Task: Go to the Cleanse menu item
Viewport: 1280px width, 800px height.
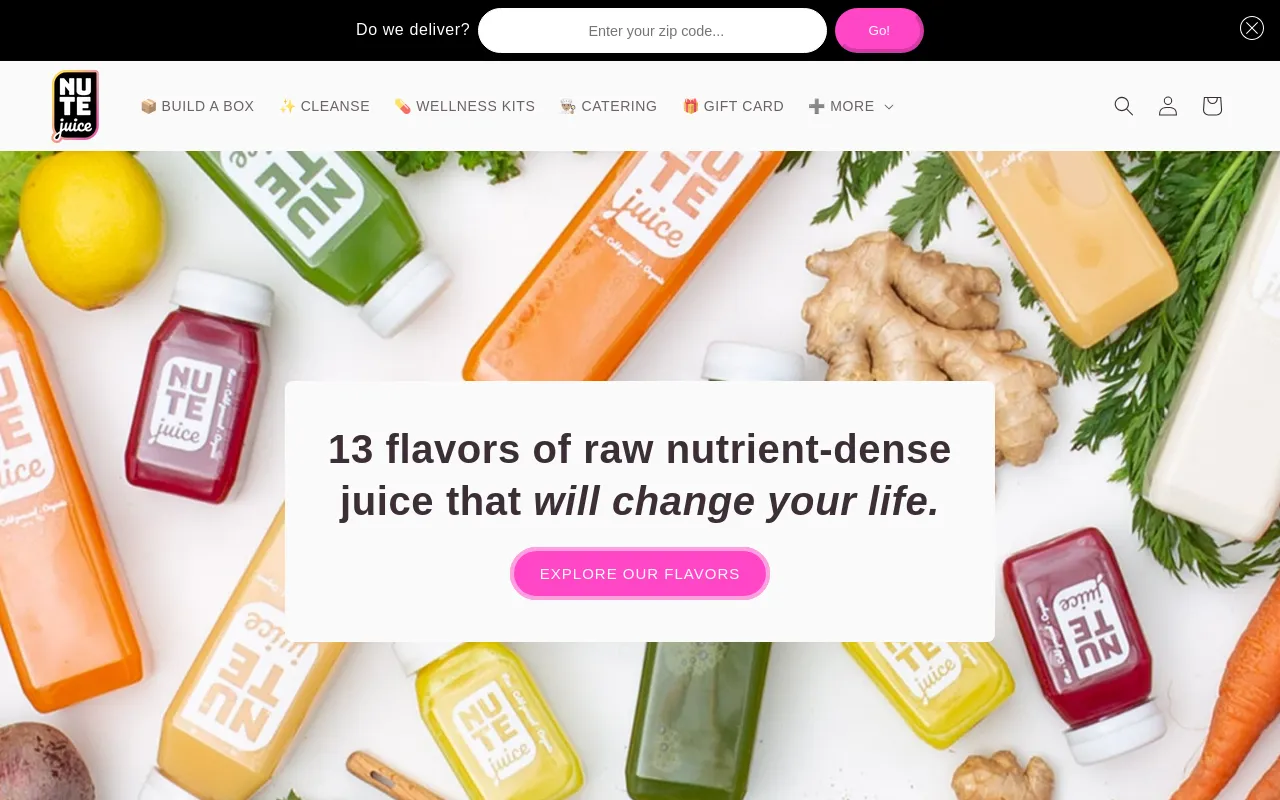Action: click(x=325, y=106)
